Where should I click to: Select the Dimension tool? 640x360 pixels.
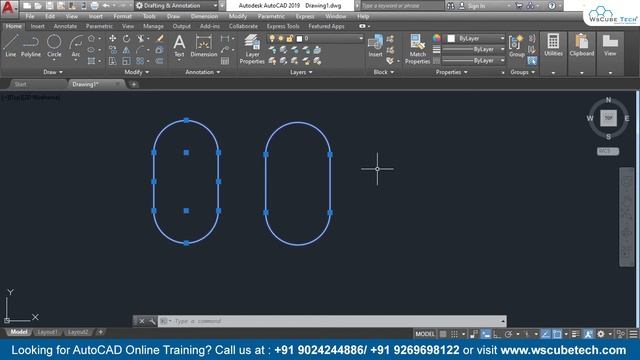204,46
